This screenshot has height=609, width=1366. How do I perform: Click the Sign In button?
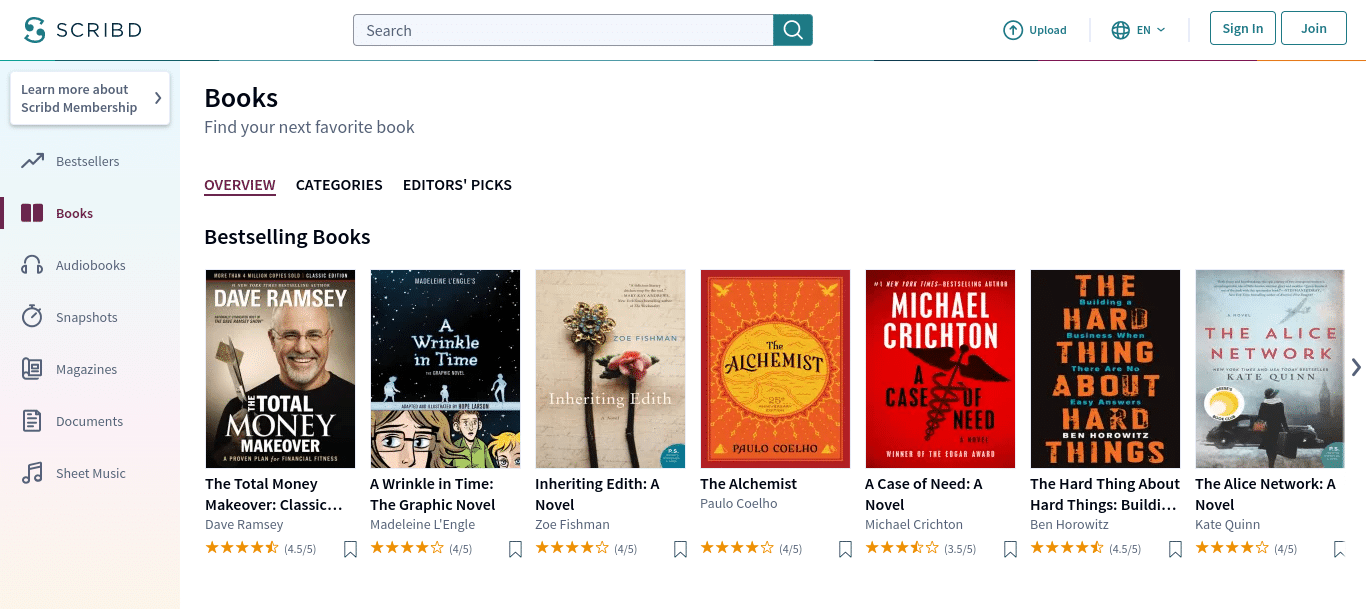click(x=1243, y=29)
